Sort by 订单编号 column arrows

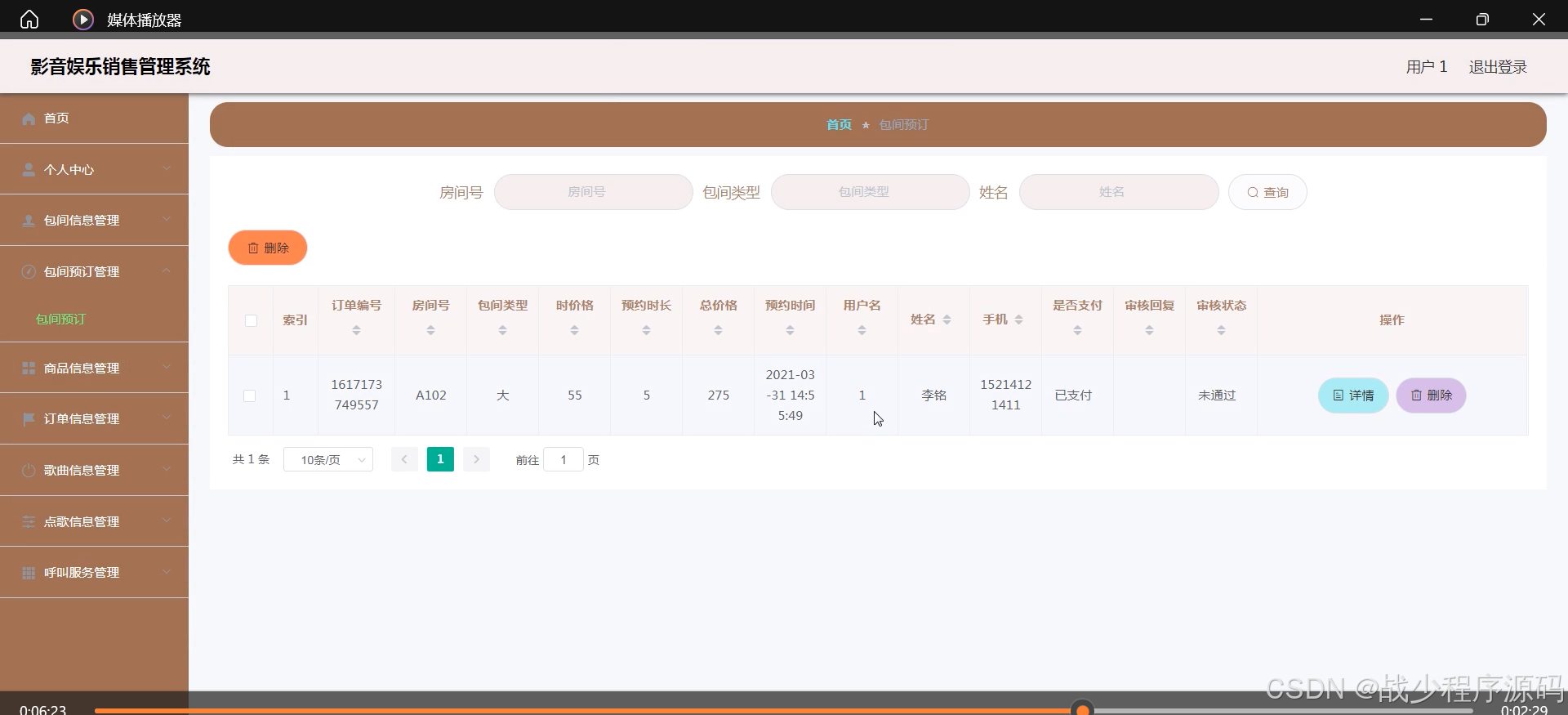356,330
